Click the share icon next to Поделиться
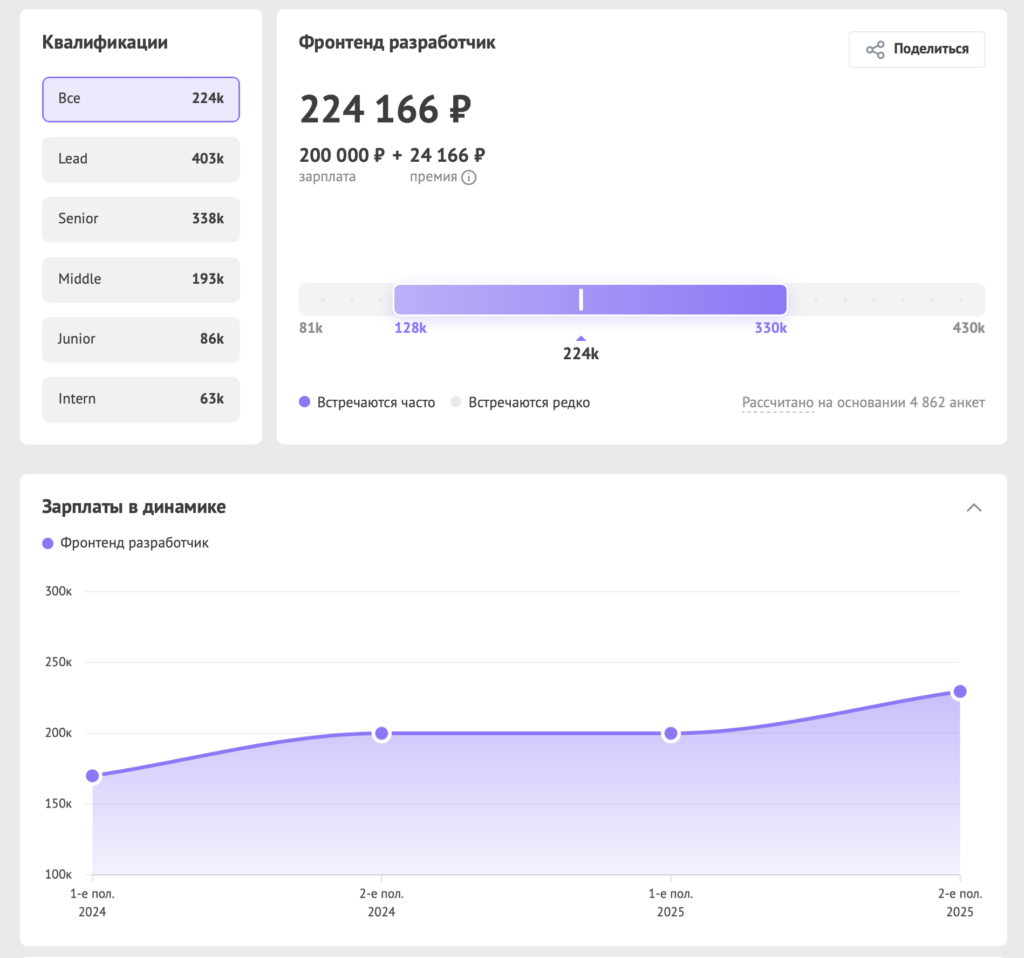The height and width of the screenshot is (958, 1024). click(875, 50)
